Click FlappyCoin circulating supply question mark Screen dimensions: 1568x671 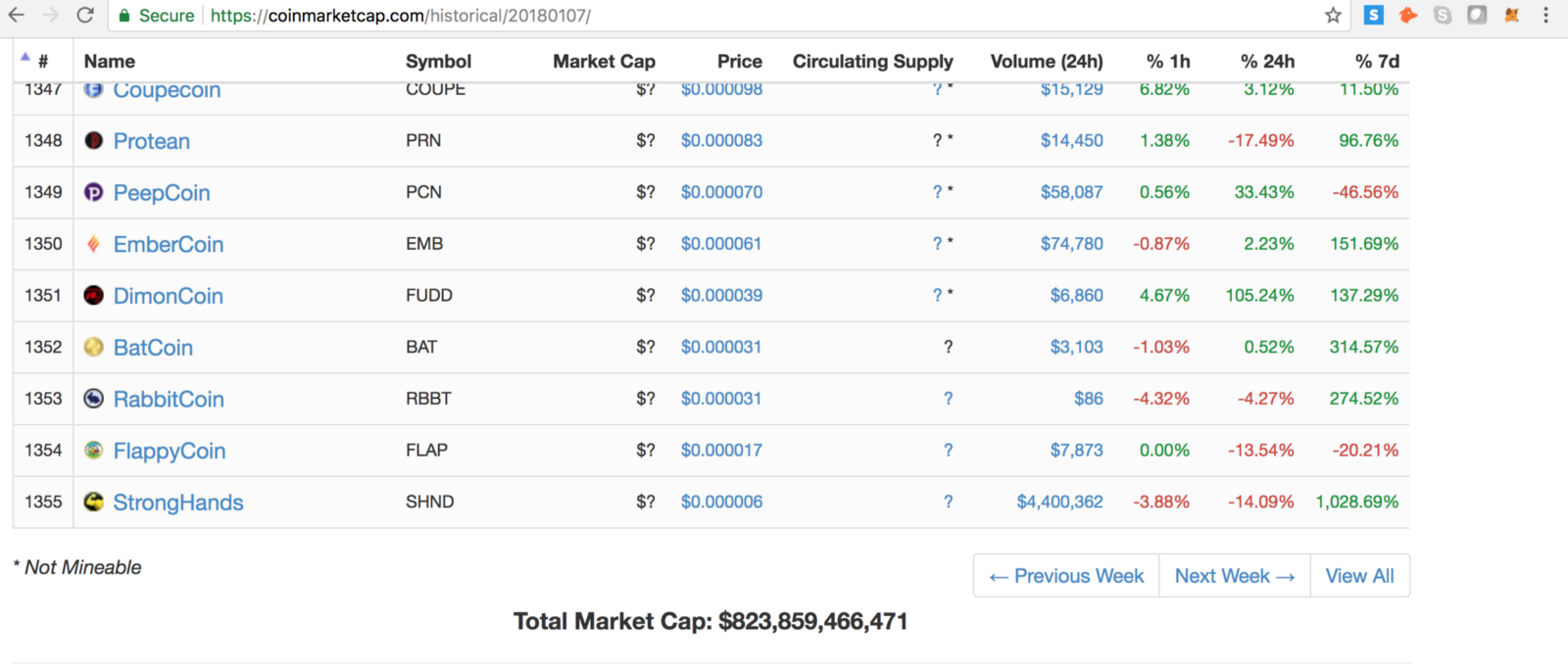(x=948, y=450)
